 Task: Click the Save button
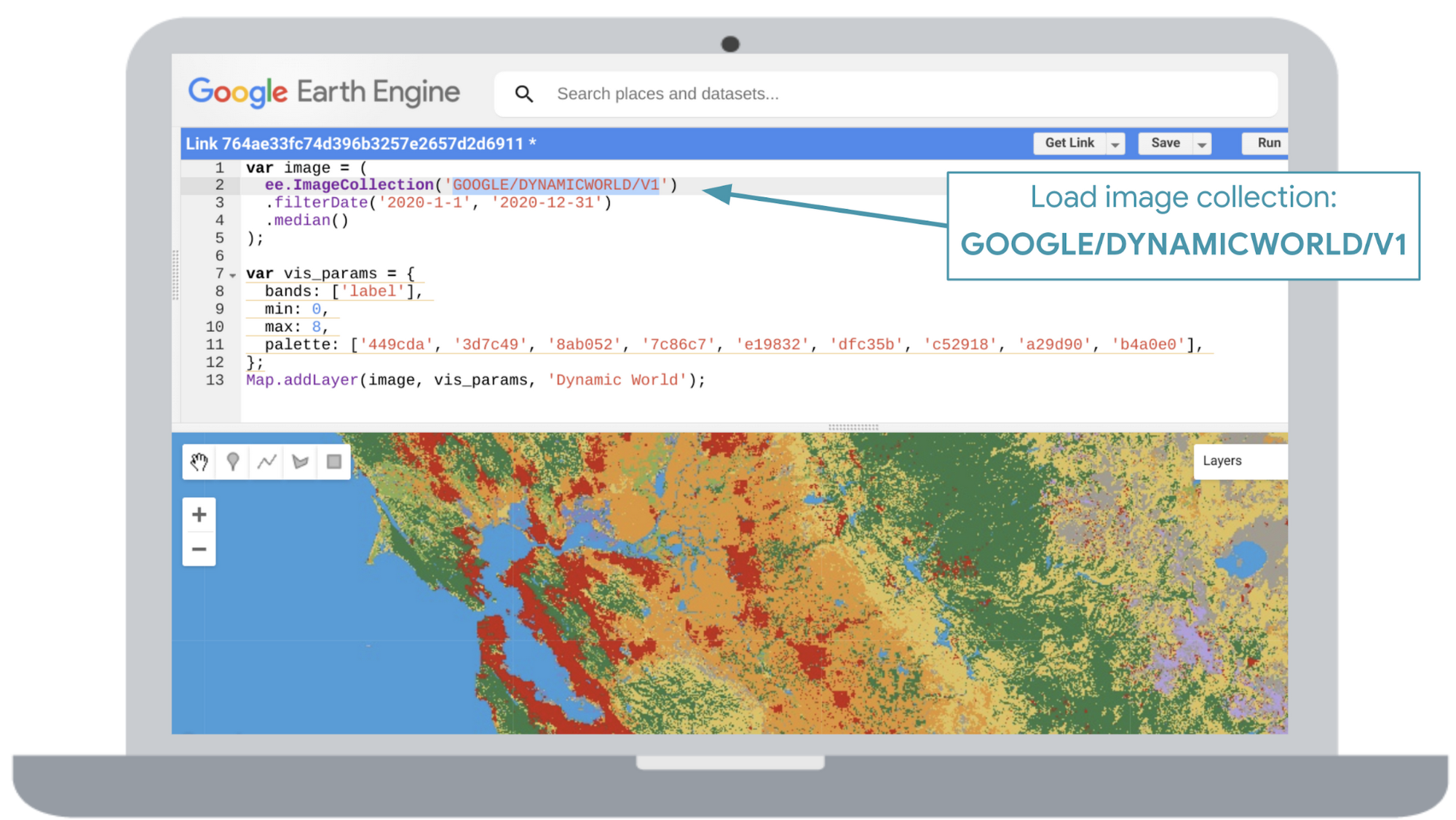point(1166,143)
